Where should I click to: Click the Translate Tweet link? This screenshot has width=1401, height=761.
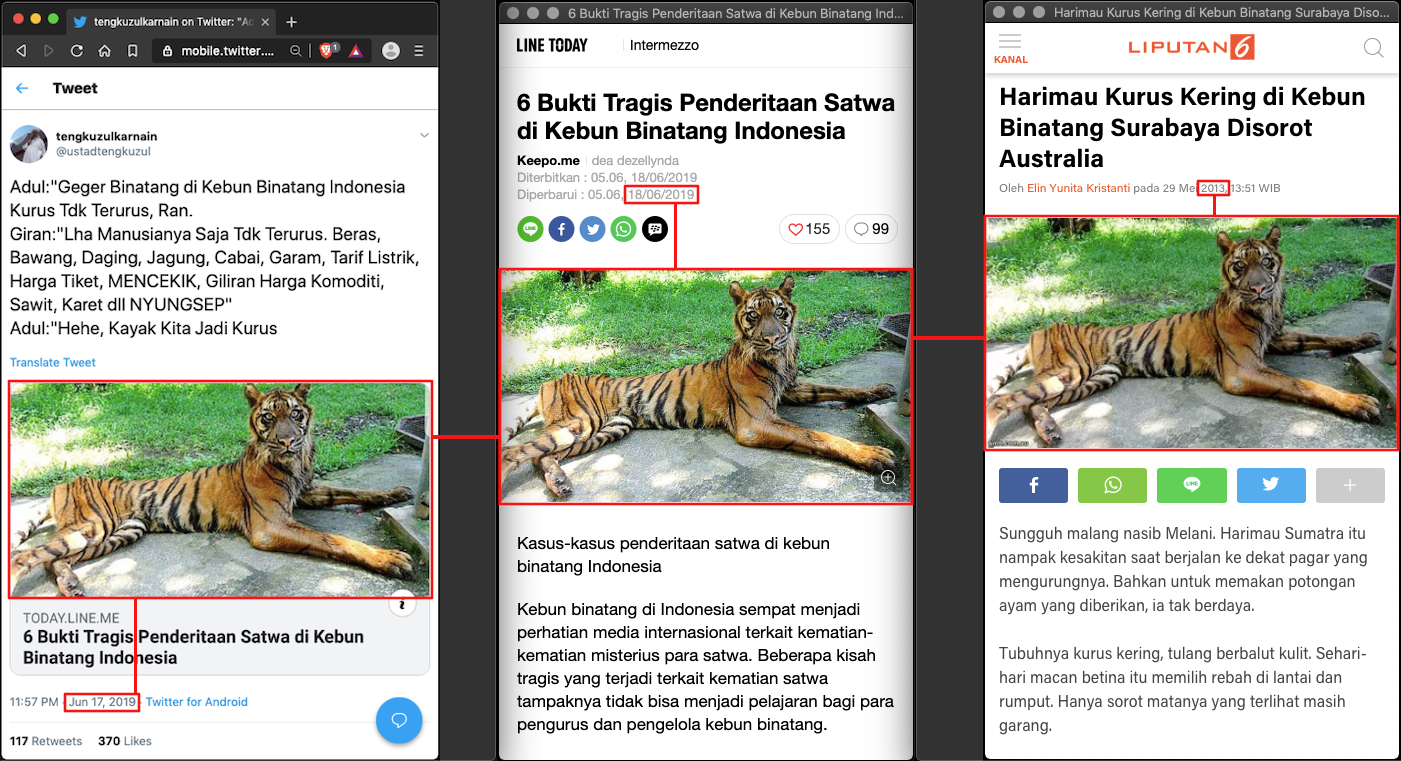pos(53,362)
